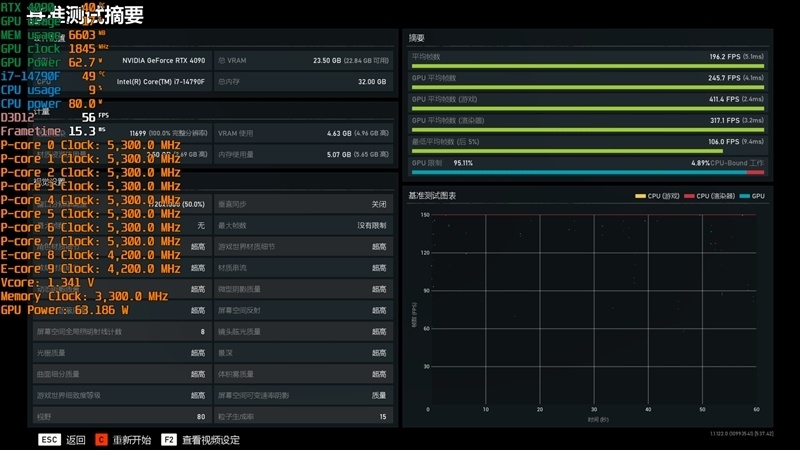The width and height of the screenshot is (800, 450).
Task: Click the yellow CPU (游戏) legend marker
Action: [640, 196]
